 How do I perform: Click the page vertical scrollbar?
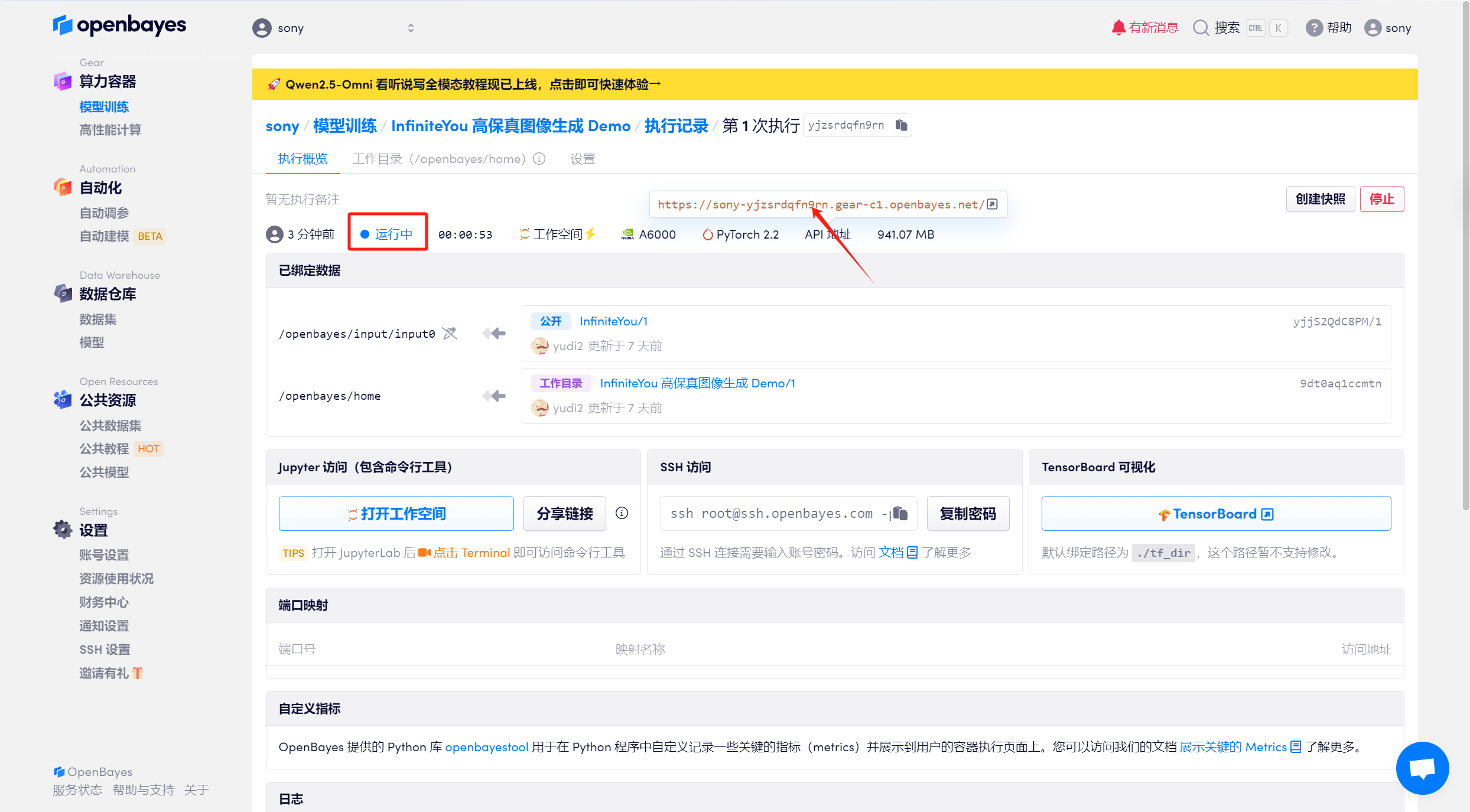click(x=1465, y=254)
